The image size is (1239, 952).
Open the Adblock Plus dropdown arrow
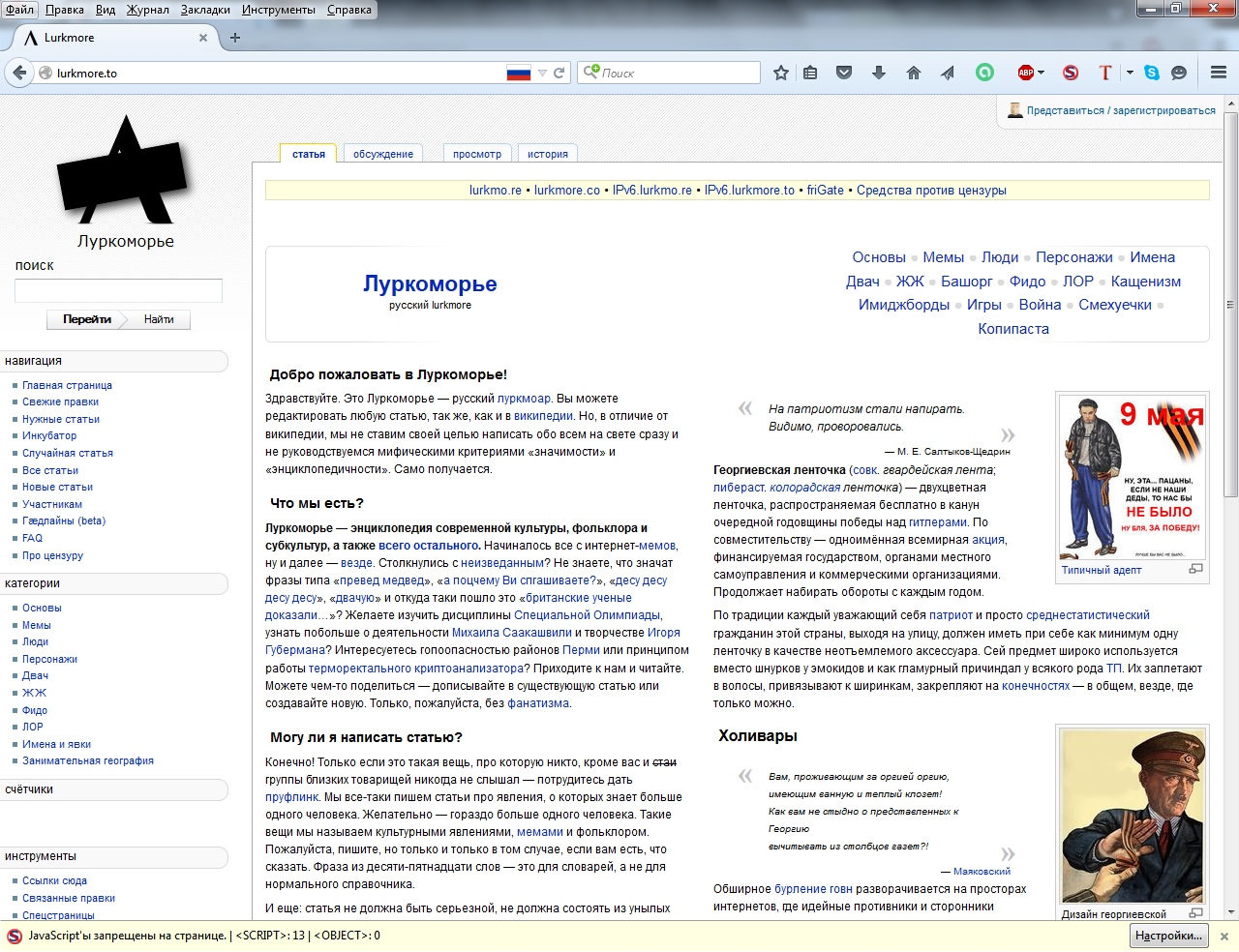(x=1042, y=73)
